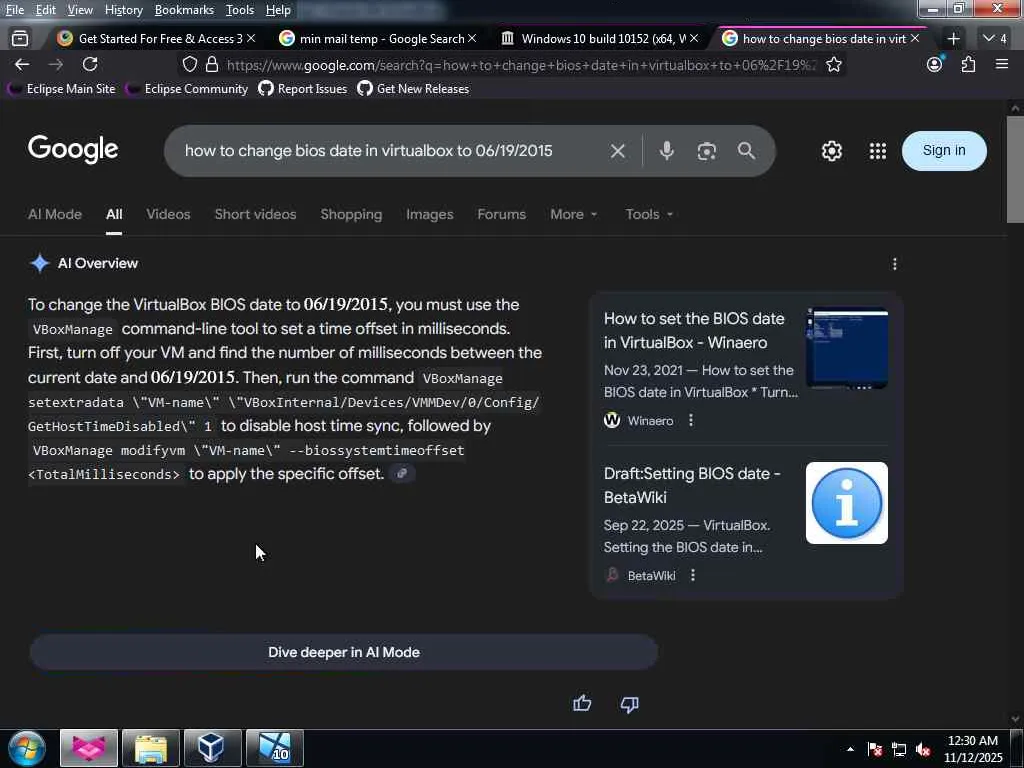Image resolution: width=1024 pixels, height=768 pixels.
Task: Open File Explorer from the taskbar
Action: (151, 748)
